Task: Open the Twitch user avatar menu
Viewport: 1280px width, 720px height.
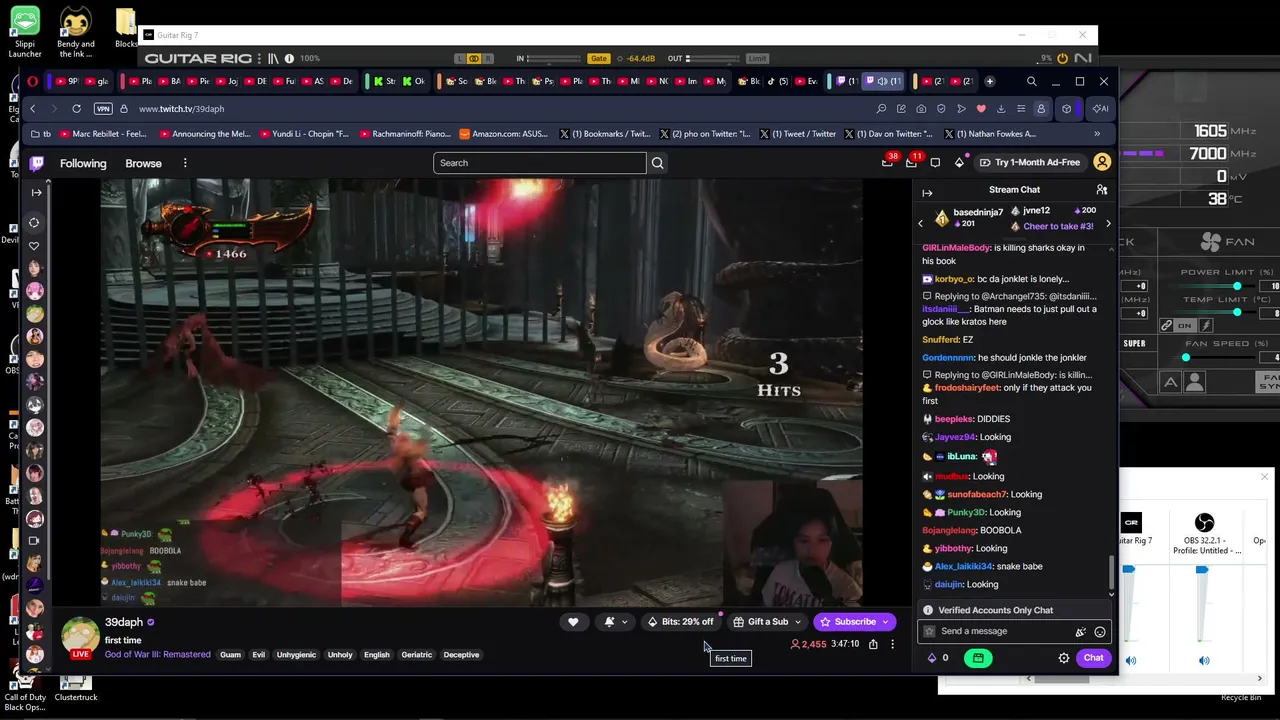Action: coord(1102,162)
